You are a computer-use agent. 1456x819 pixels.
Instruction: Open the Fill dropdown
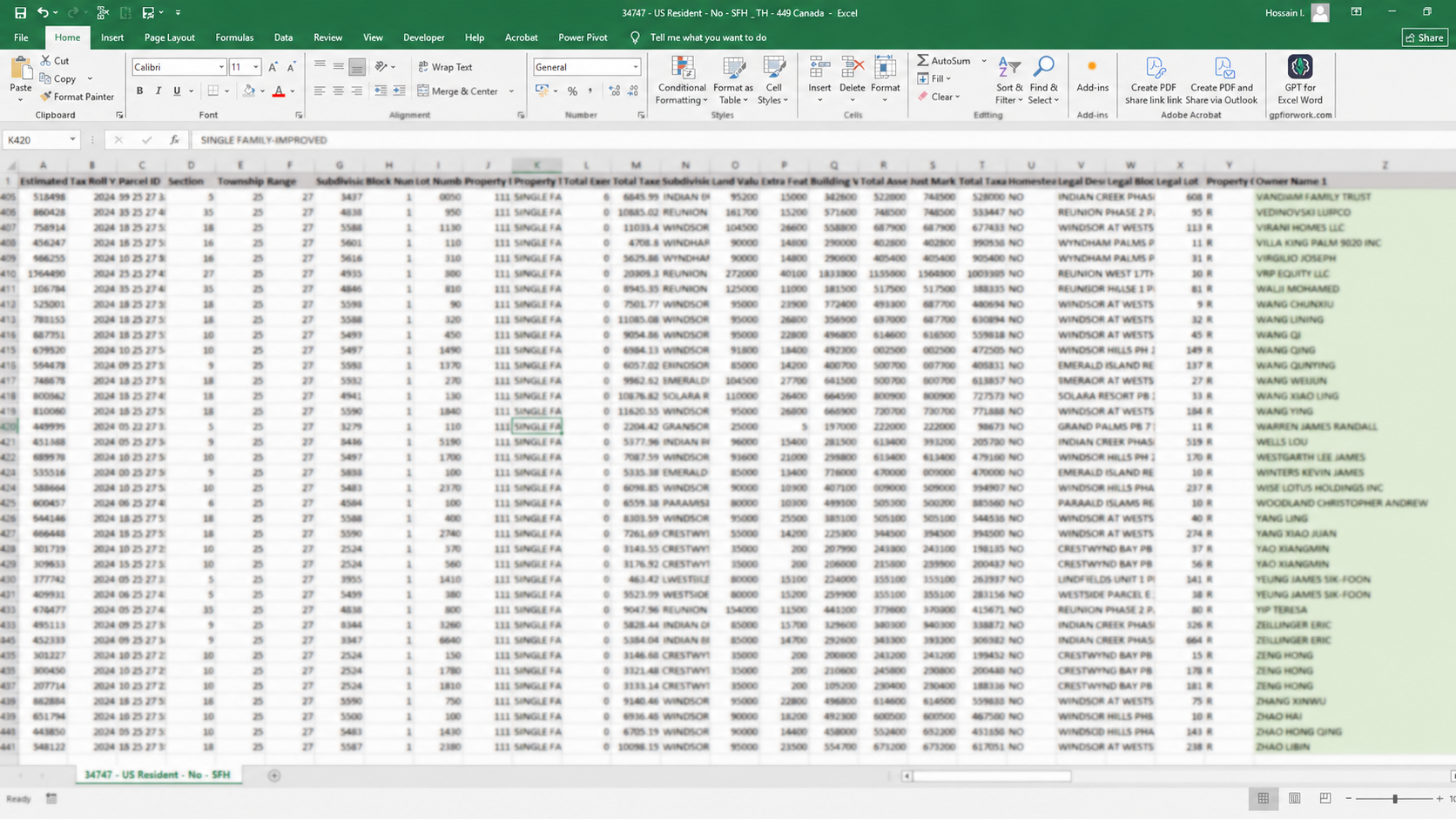coord(934,78)
